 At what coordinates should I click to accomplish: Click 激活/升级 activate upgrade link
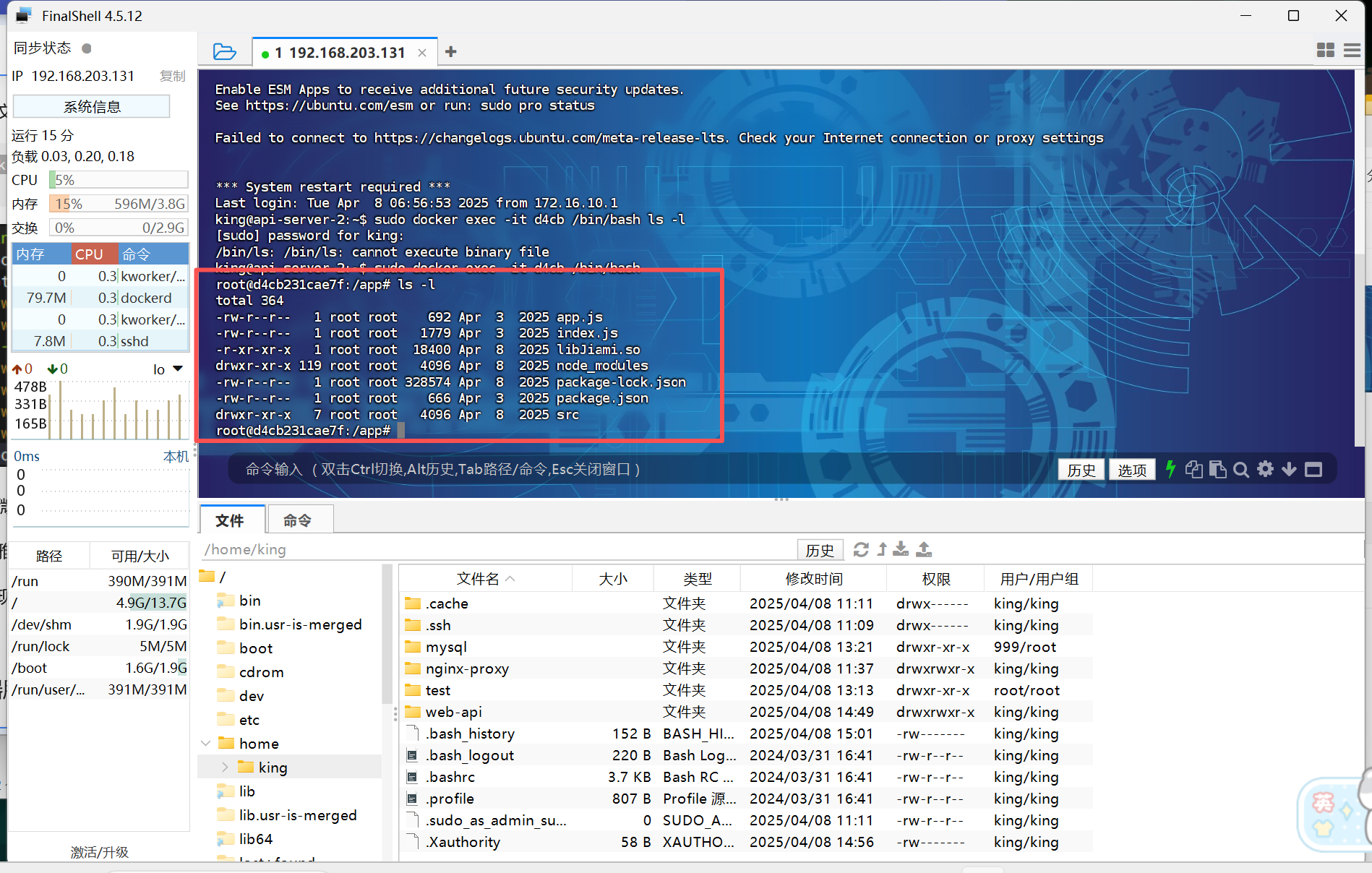[100, 852]
